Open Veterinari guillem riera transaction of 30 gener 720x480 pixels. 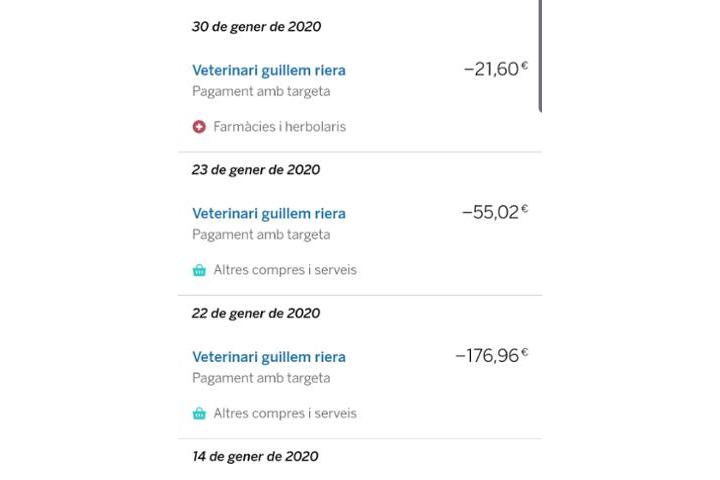268,70
